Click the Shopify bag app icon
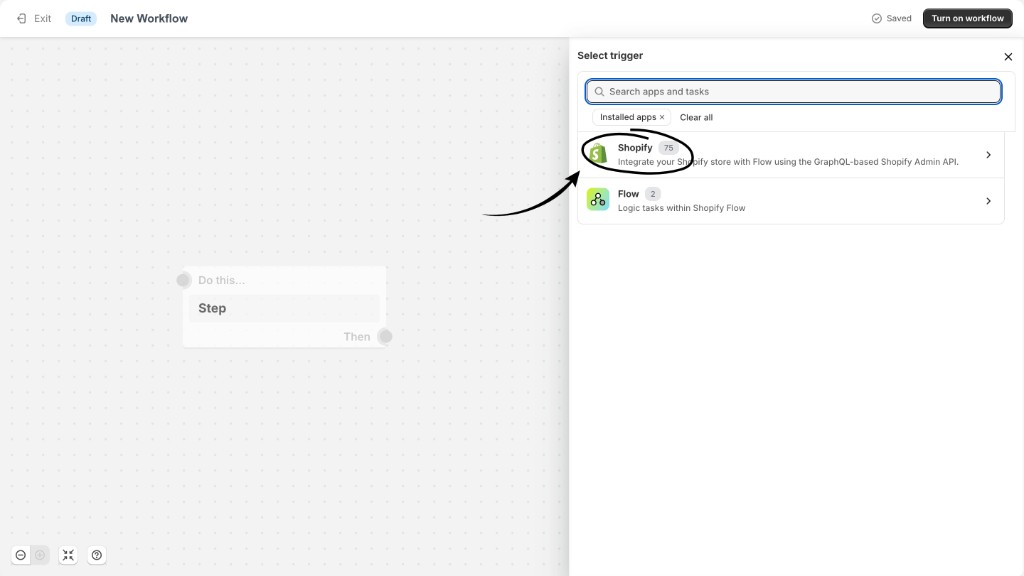Image resolution: width=1024 pixels, height=576 pixels. click(598, 153)
